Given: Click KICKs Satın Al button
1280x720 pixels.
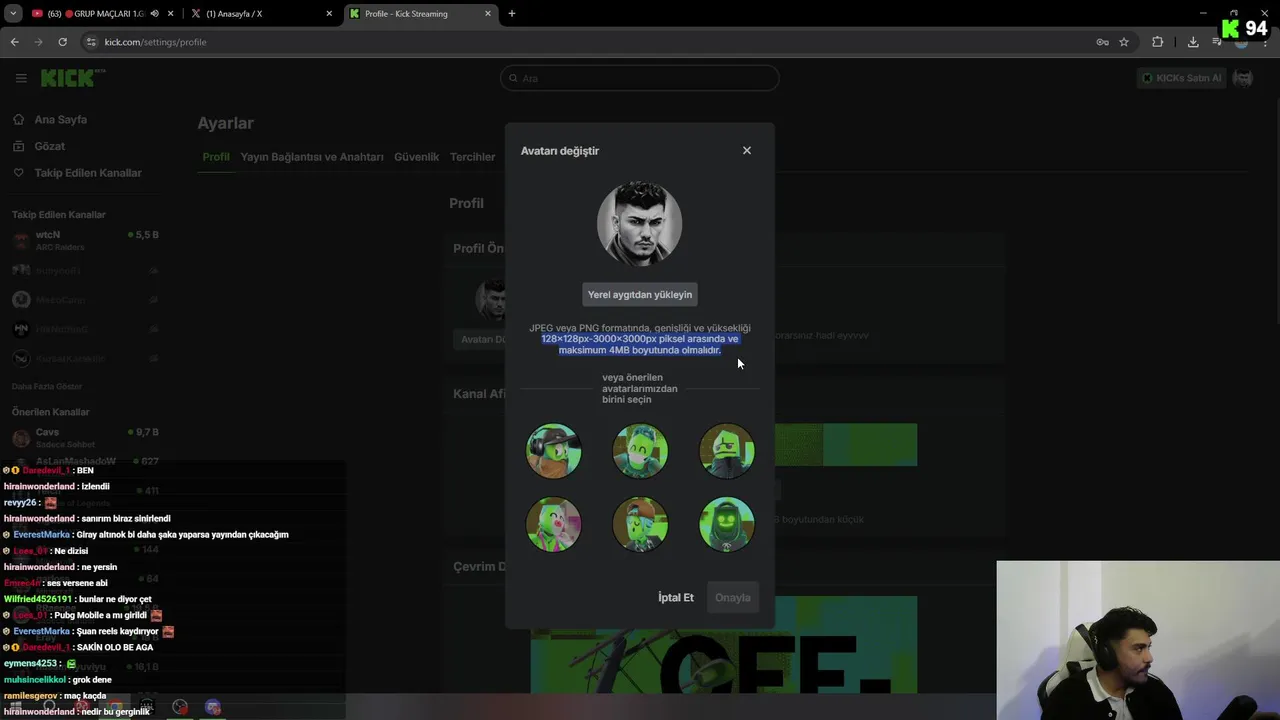Looking at the screenshot, I should tap(1182, 78).
